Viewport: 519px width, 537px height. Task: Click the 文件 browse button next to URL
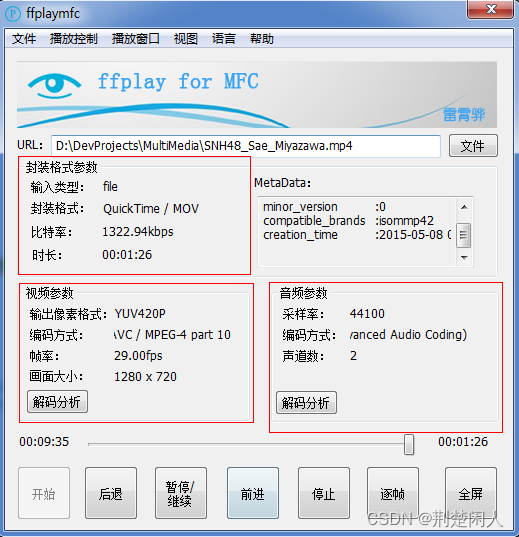click(x=473, y=146)
